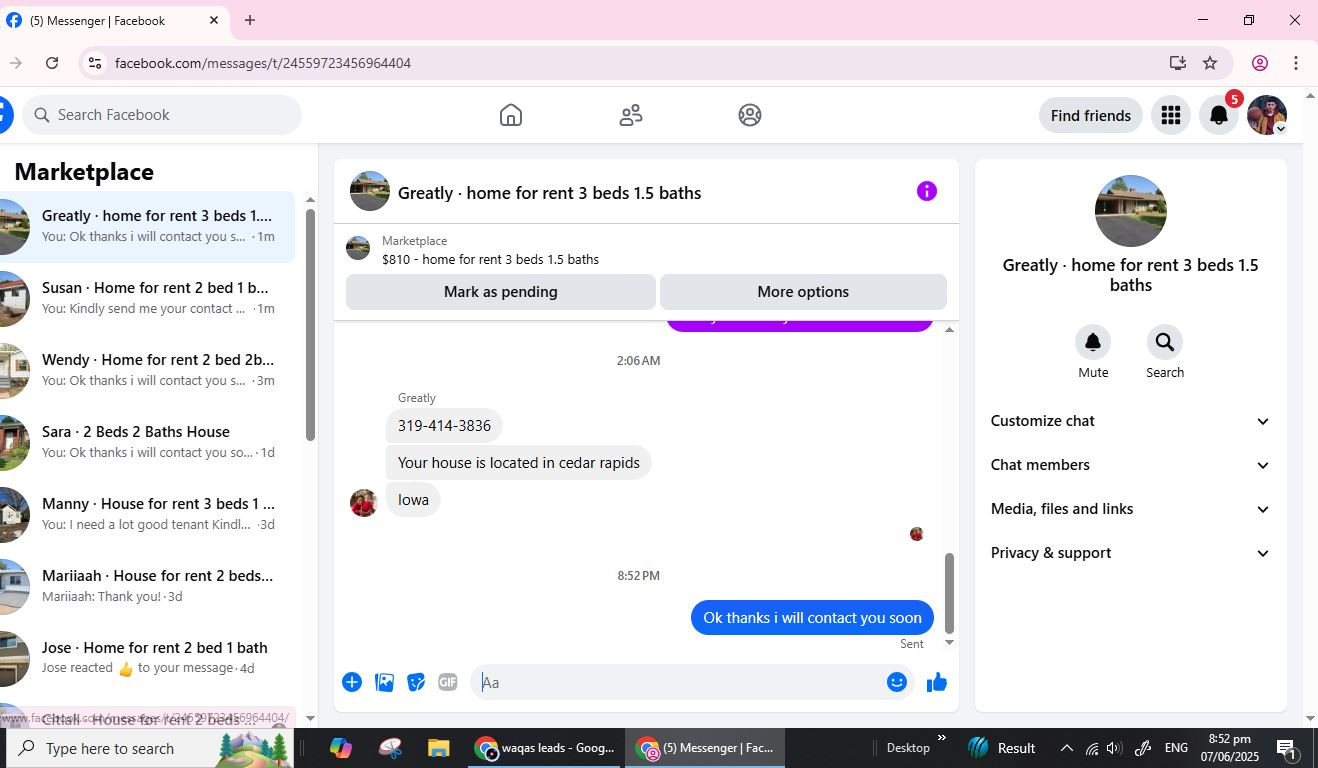Image resolution: width=1318 pixels, height=768 pixels.
Task: Open the Groups icon in top navigation
Action: coord(750,115)
